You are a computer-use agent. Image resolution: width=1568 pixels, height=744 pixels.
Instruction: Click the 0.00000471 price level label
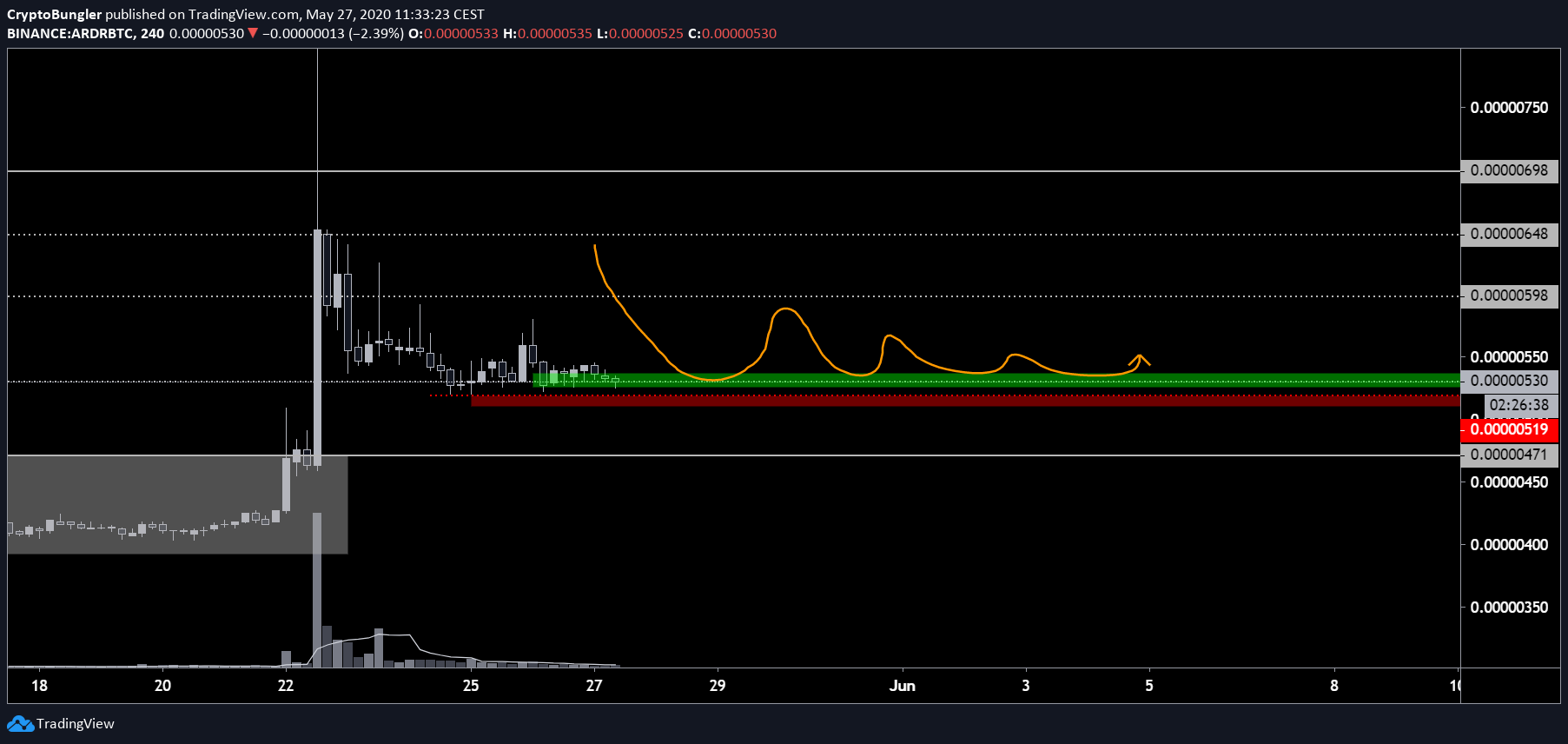coord(1509,455)
